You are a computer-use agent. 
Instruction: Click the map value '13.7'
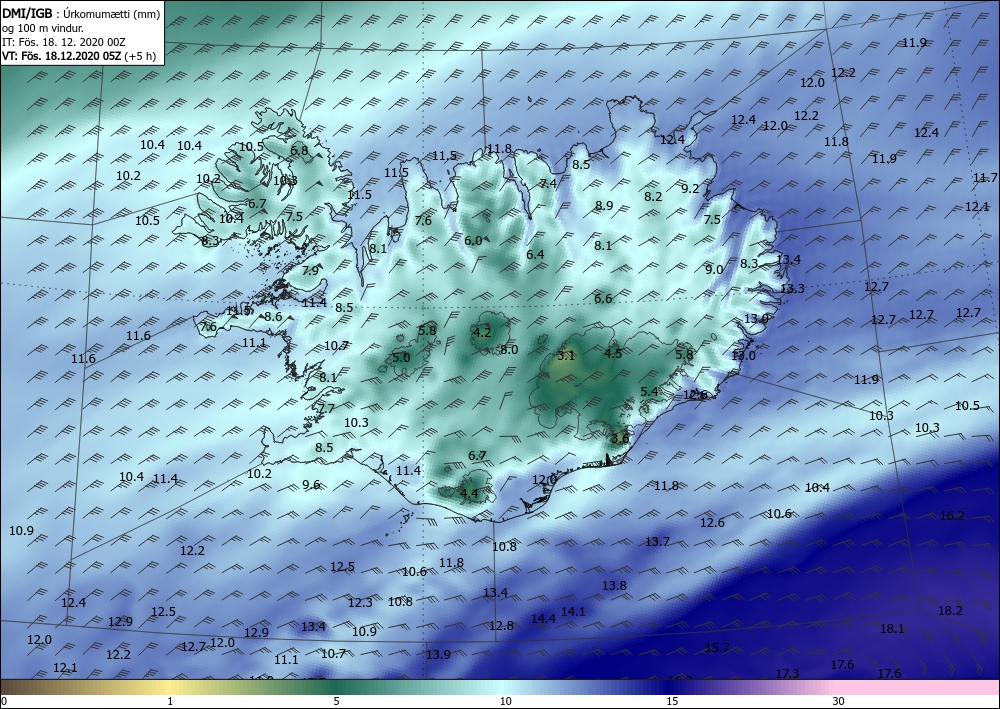tap(658, 541)
